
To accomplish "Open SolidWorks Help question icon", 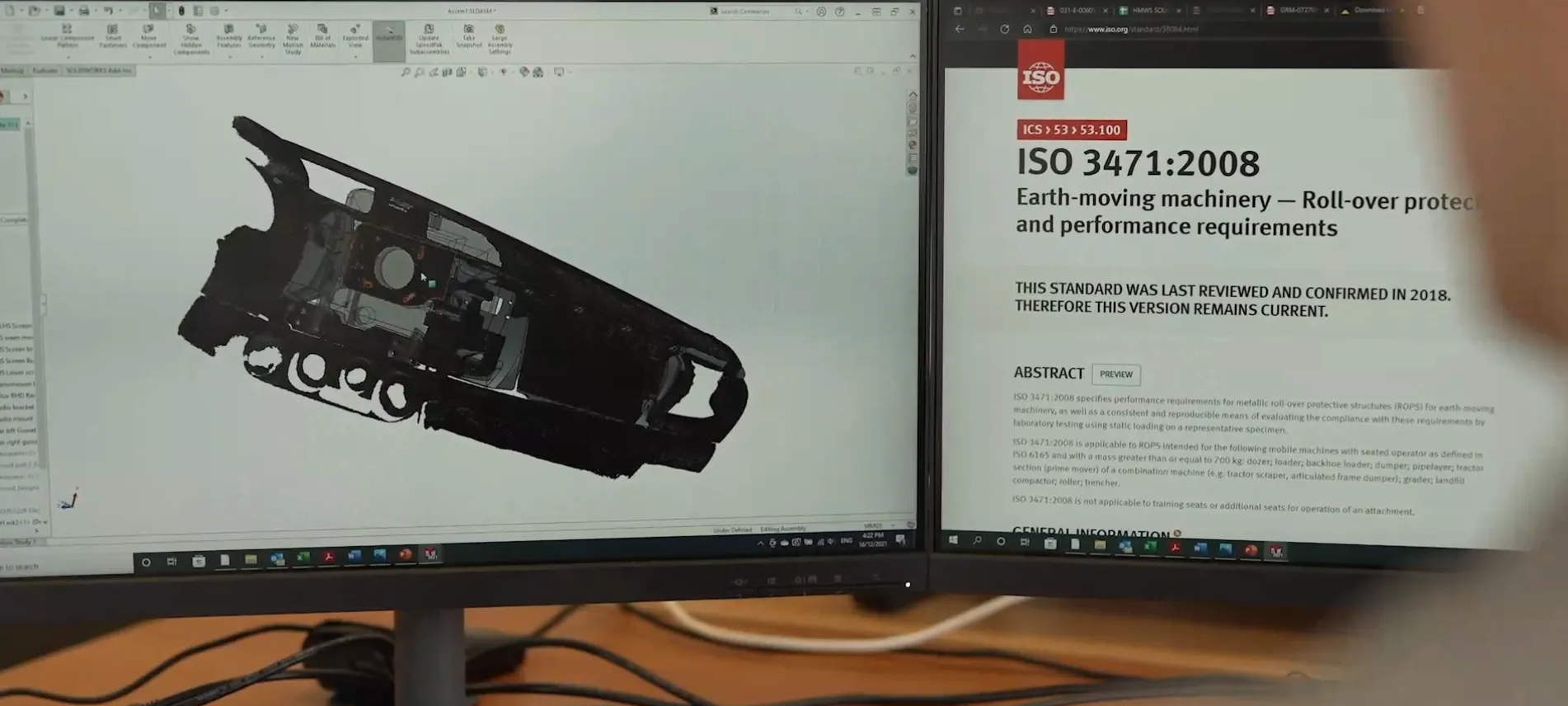I will [839, 12].
